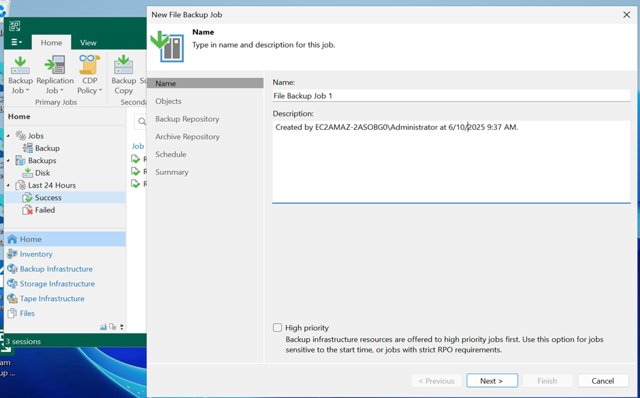Click the Cancel button
The width and height of the screenshot is (640, 398).
[603, 381]
